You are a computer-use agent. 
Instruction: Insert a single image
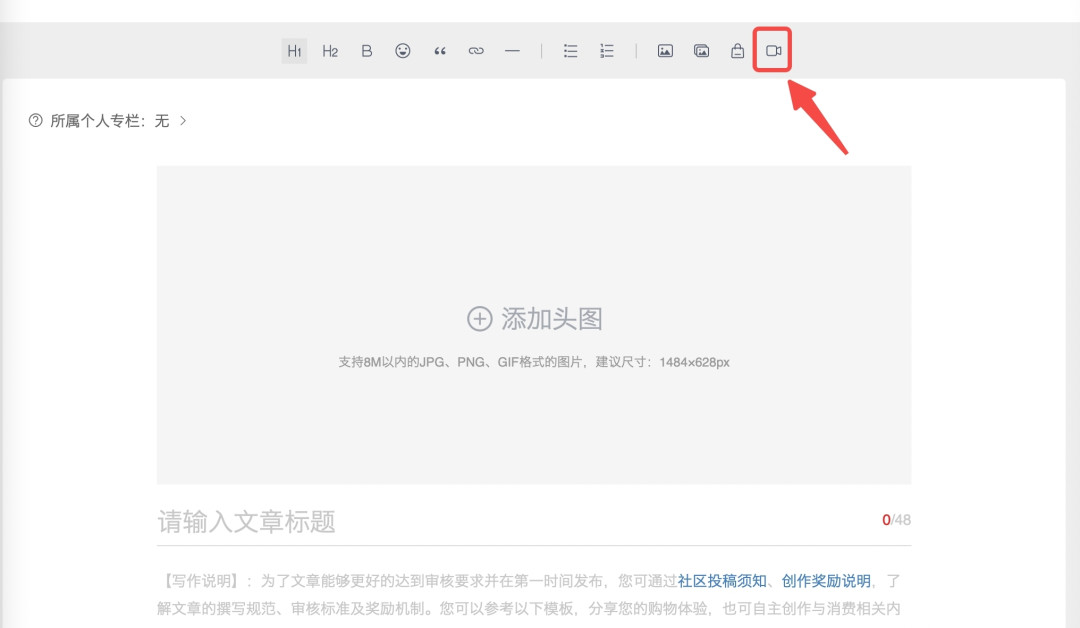(665, 51)
